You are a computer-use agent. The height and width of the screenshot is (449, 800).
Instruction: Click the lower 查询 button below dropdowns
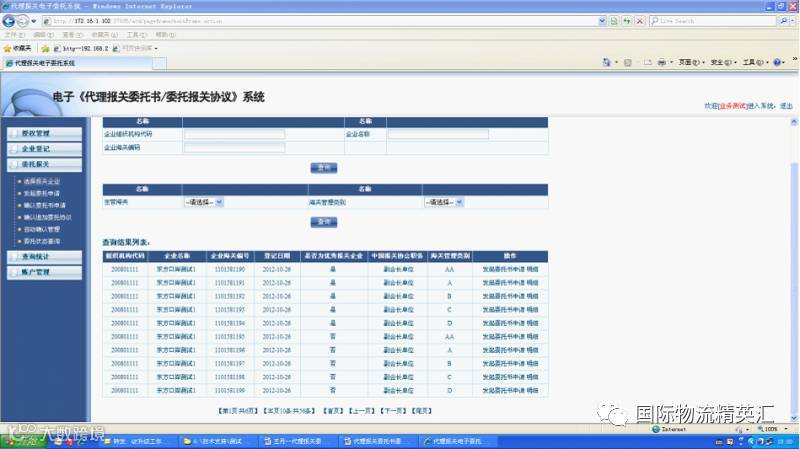pyautogui.click(x=324, y=222)
